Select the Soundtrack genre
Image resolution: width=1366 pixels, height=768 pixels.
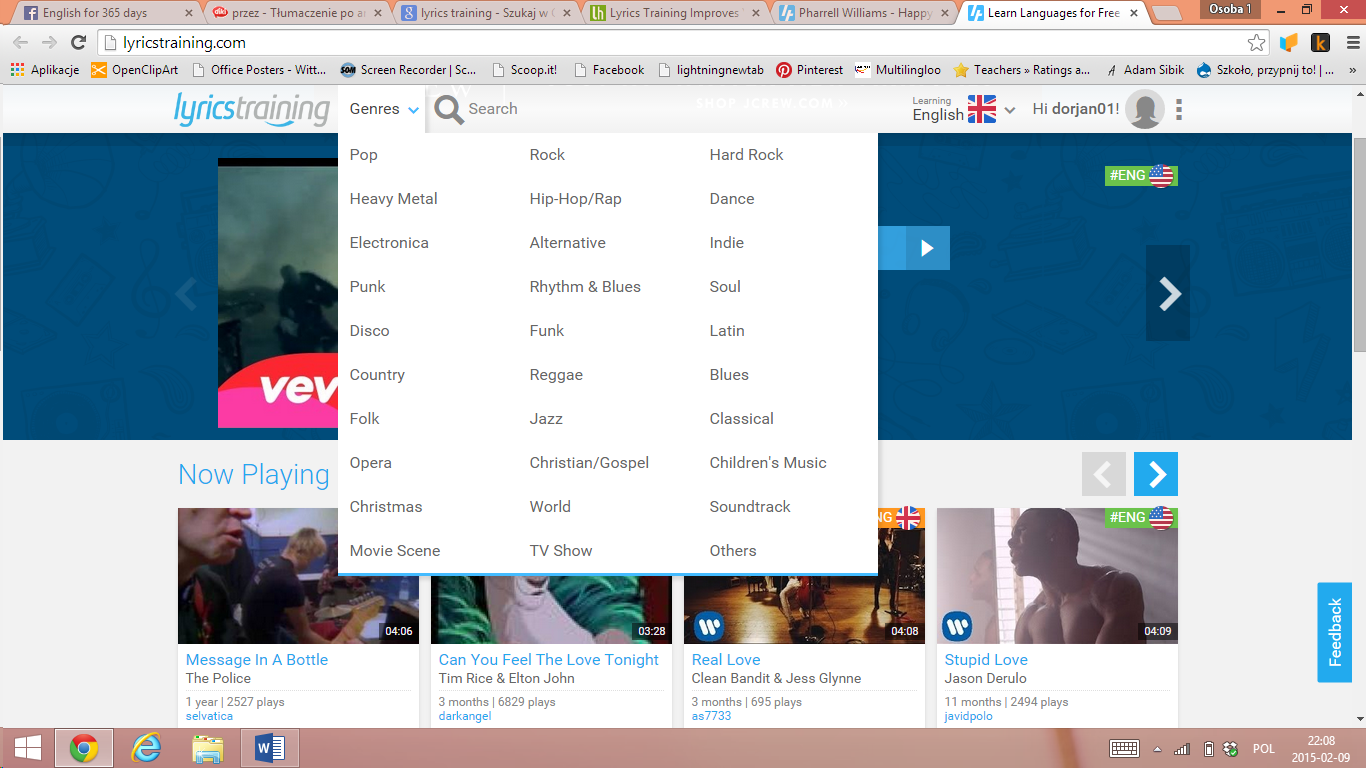coord(750,507)
